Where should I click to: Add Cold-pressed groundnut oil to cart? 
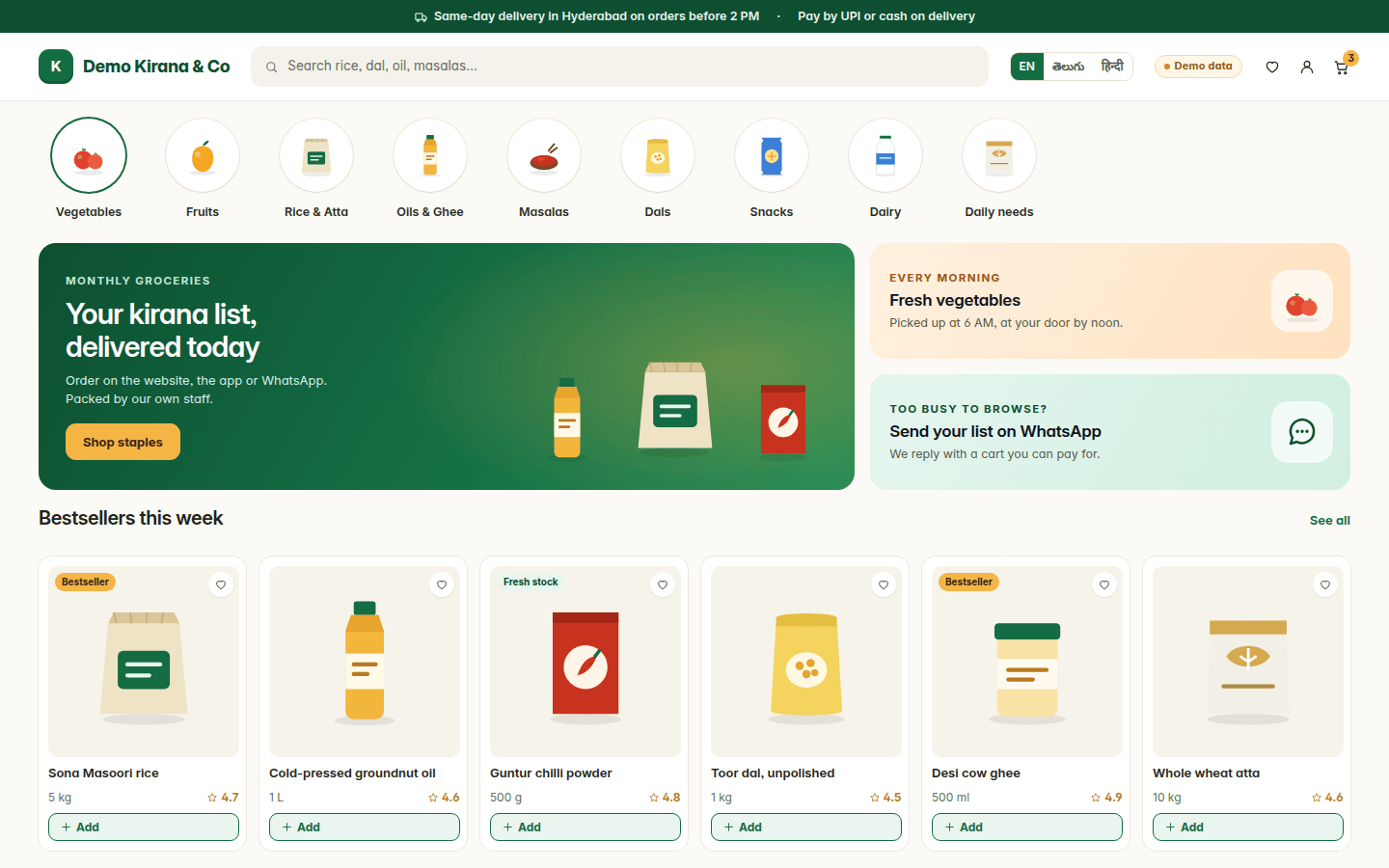pos(365,827)
